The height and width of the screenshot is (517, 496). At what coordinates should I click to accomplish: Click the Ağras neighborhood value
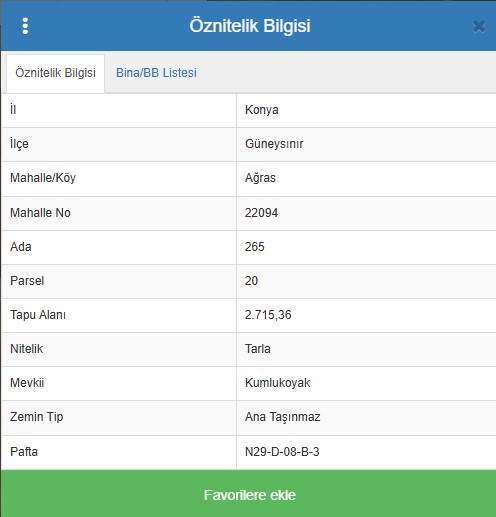click(x=260, y=178)
